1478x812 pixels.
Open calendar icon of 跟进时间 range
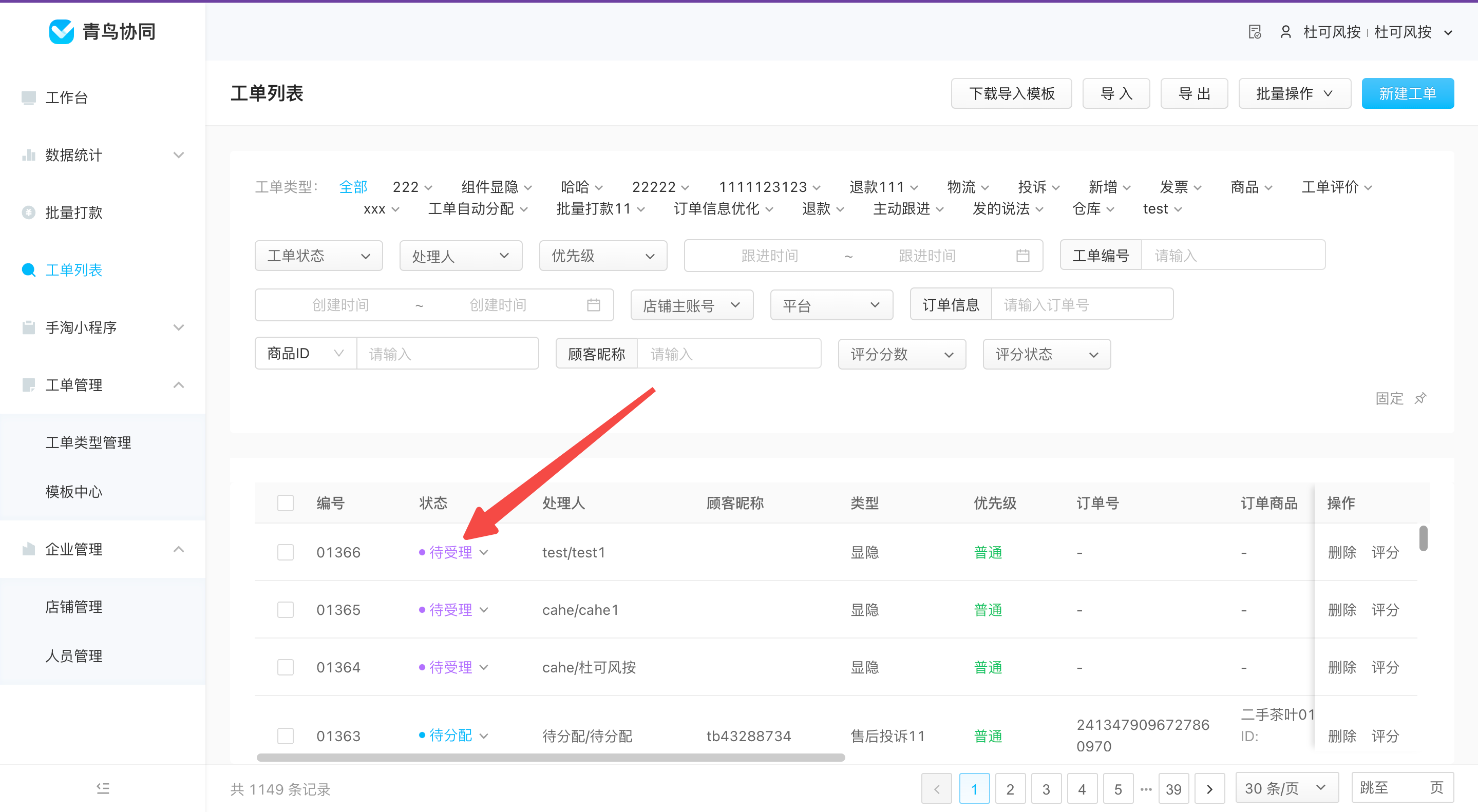1022,256
